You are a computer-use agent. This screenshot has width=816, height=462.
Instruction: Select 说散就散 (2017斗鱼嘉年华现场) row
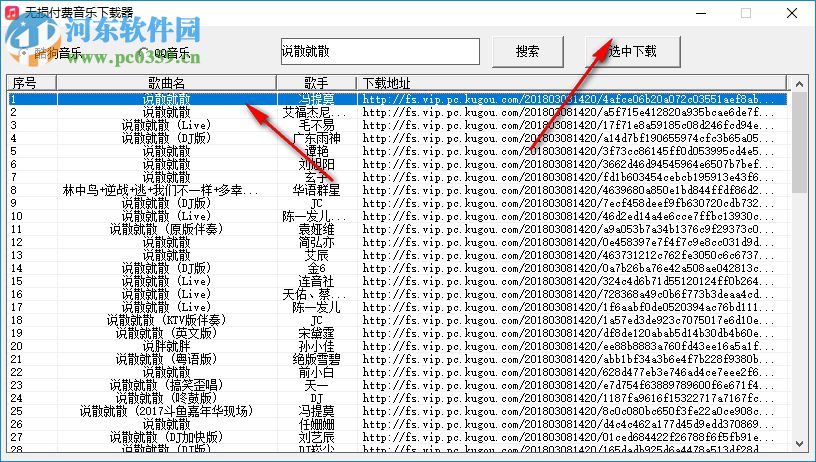coord(397,411)
